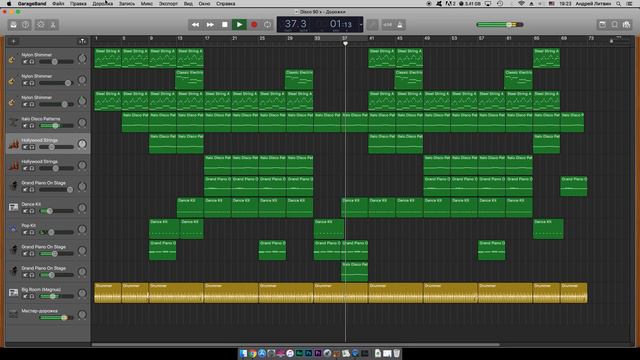Solo the Pop Kit track

pyautogui.click(x=32, y=232)
